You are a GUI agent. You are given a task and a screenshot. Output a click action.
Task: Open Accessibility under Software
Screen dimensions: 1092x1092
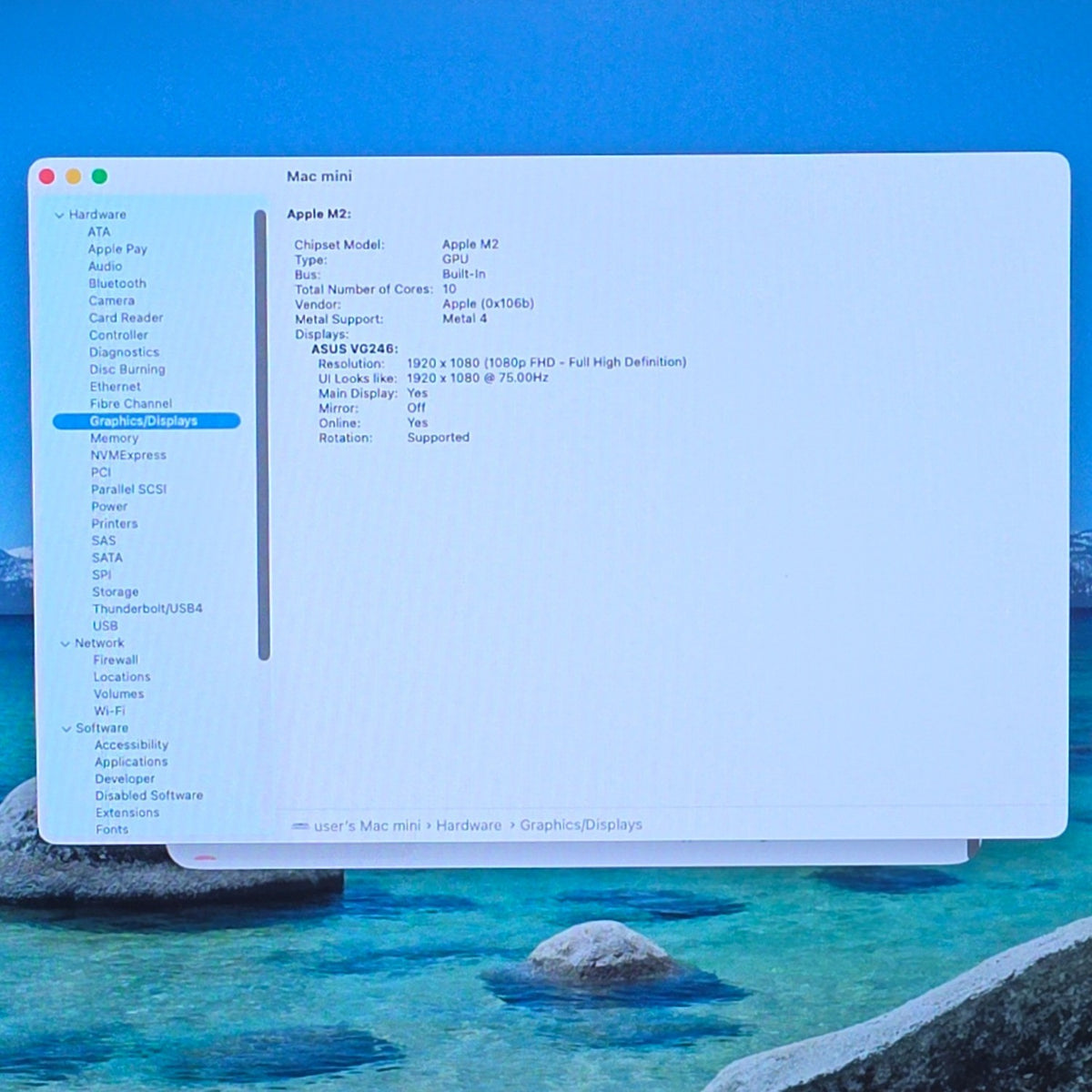click(x=132, y=745)
